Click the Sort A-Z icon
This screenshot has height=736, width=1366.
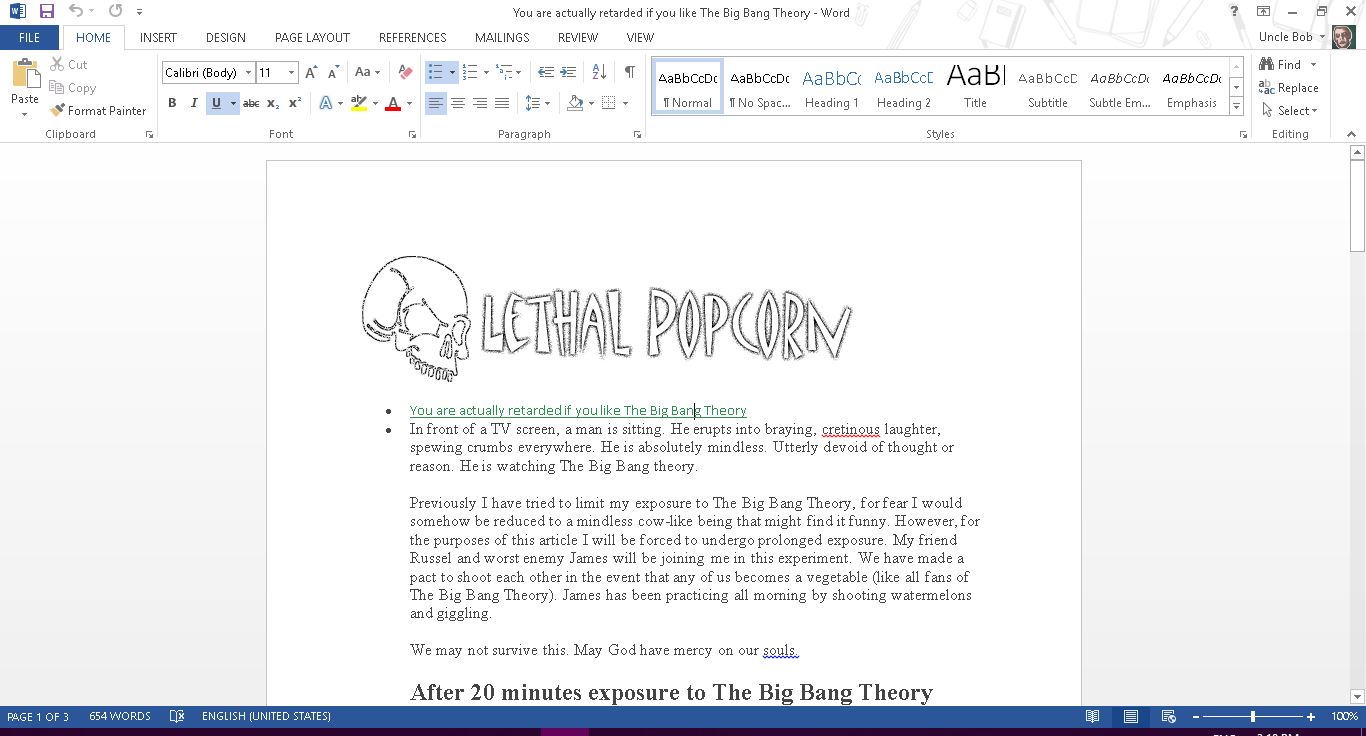click(x=599, y=72)
